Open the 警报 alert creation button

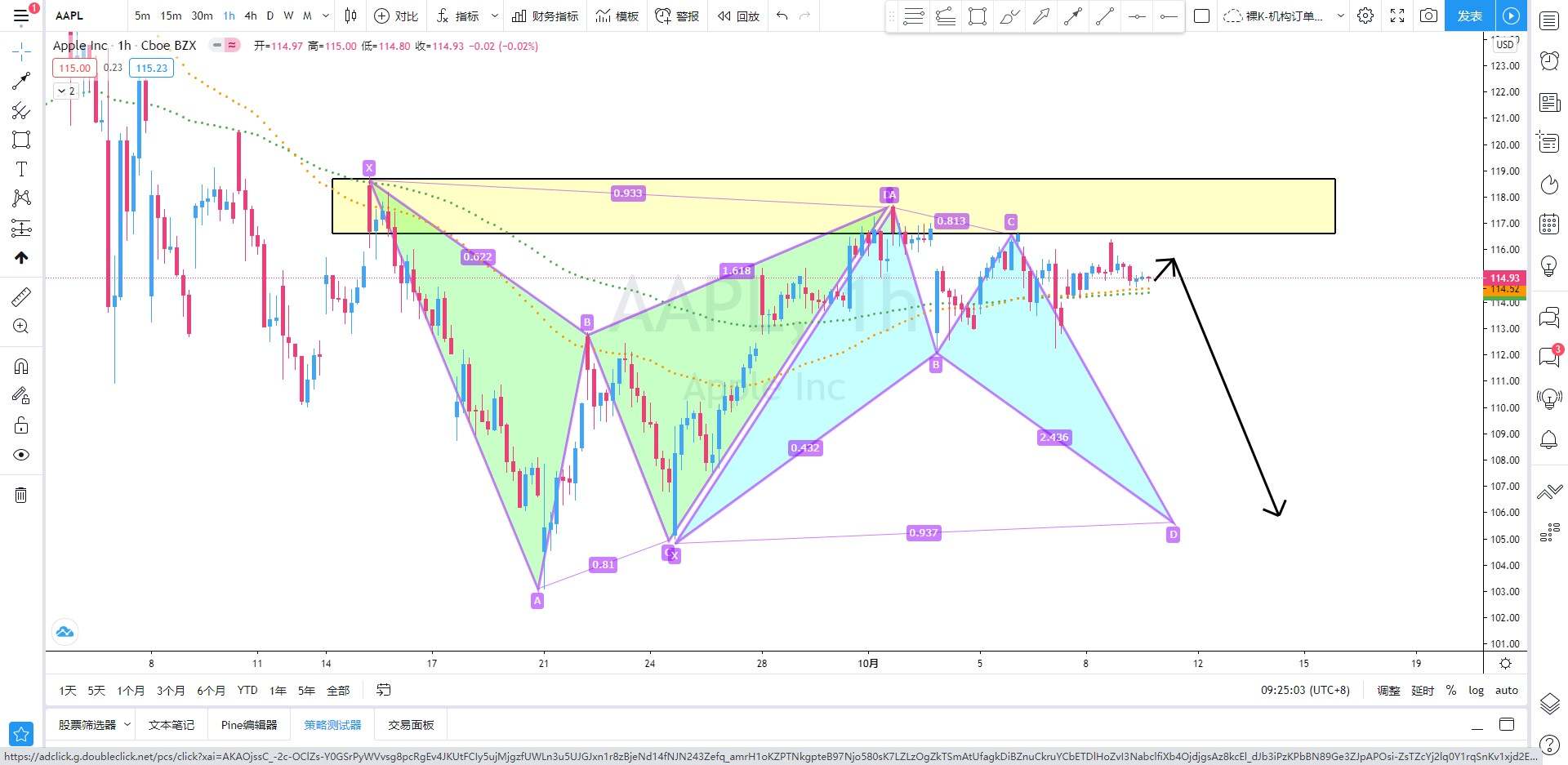(677, 16)
